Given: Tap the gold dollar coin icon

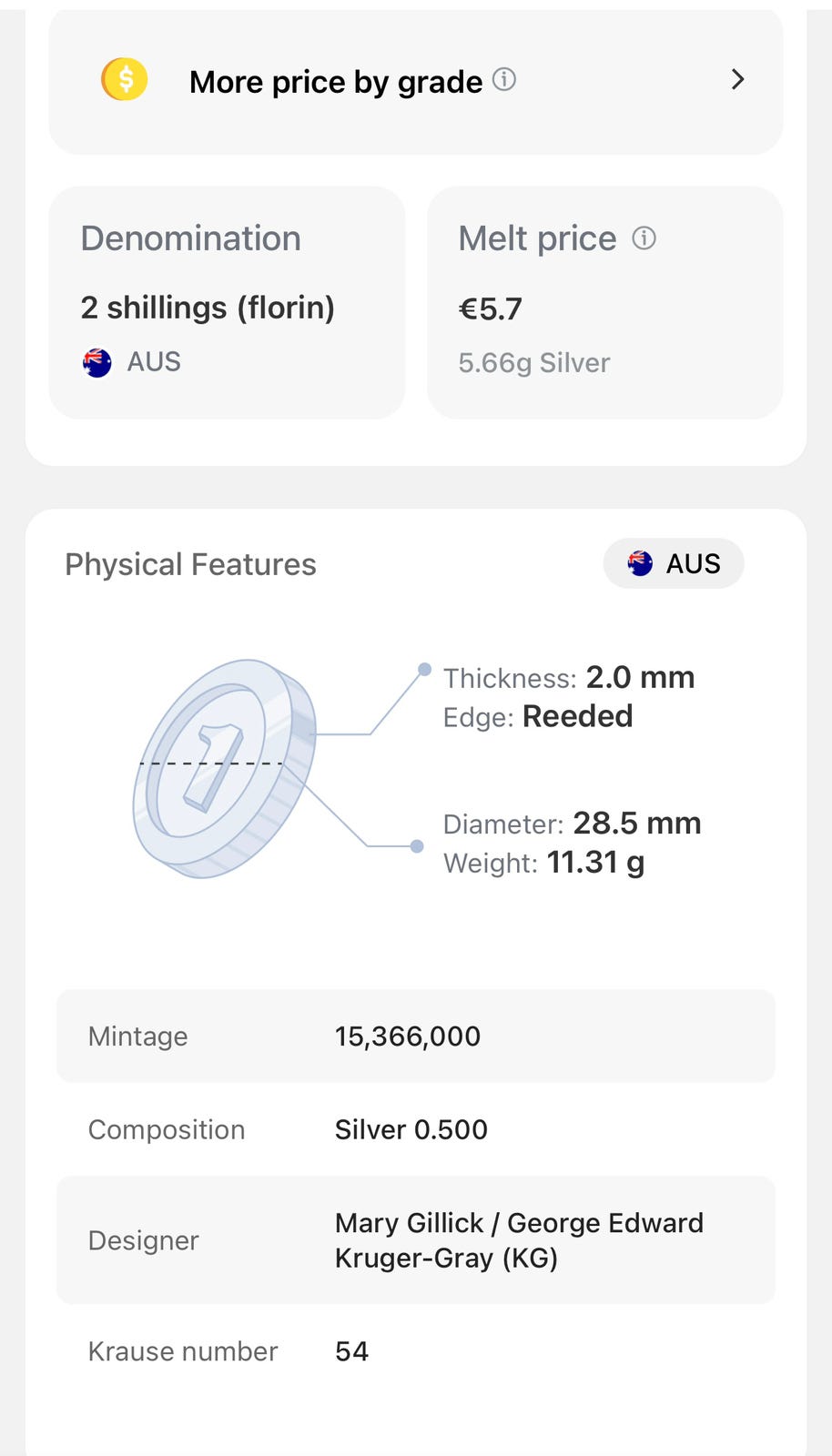Looking at the screenshot, I should (125, 79).
